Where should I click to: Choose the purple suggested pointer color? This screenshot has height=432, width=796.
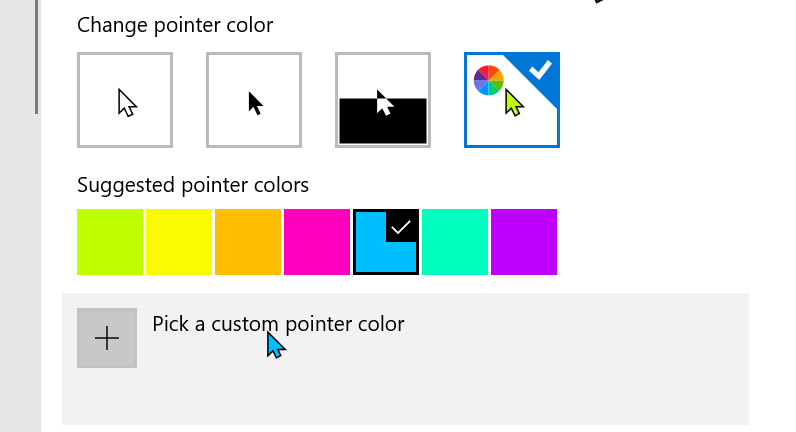(x=524, y=242)
